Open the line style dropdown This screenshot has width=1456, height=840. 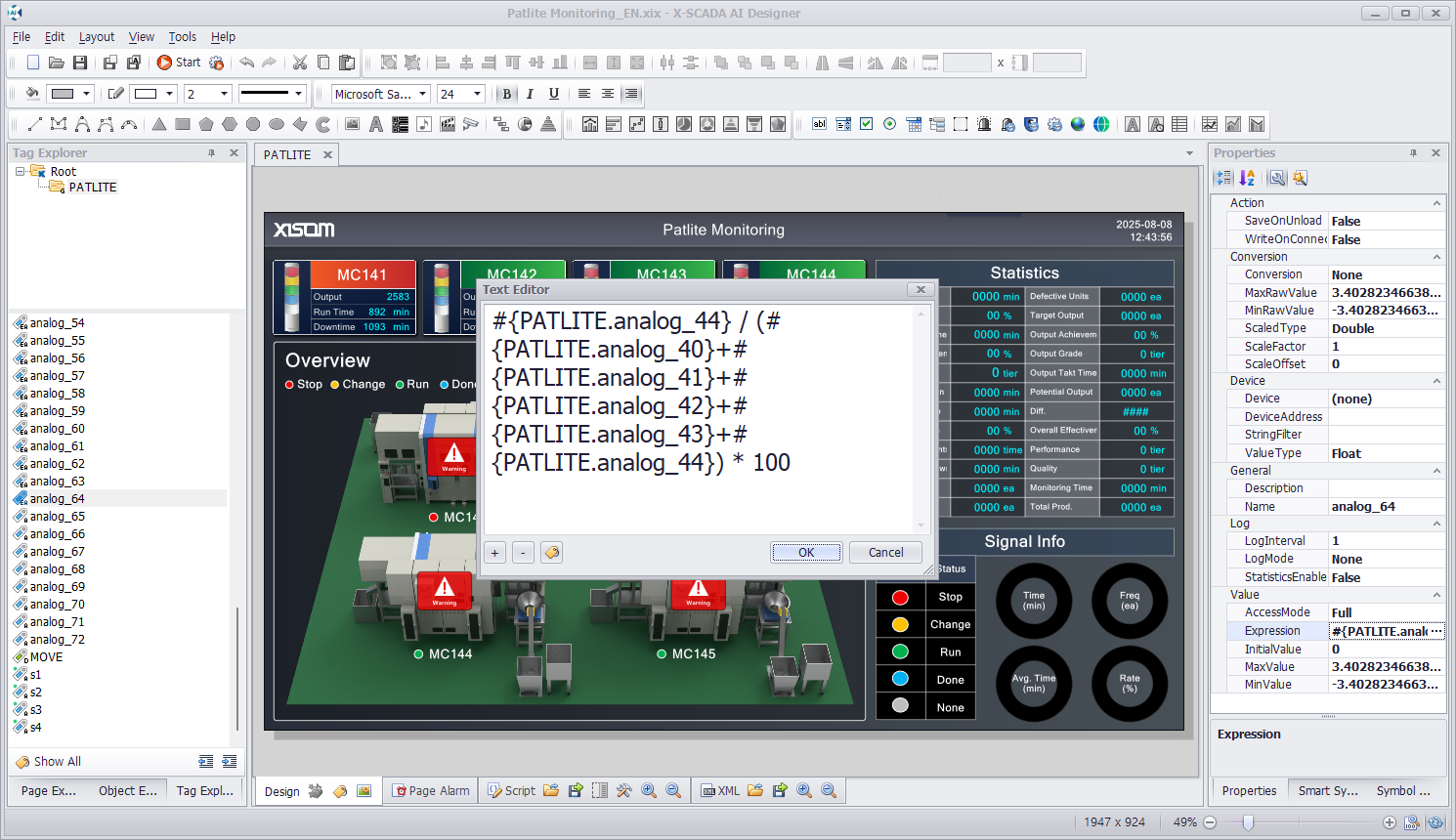pos(298,94)
